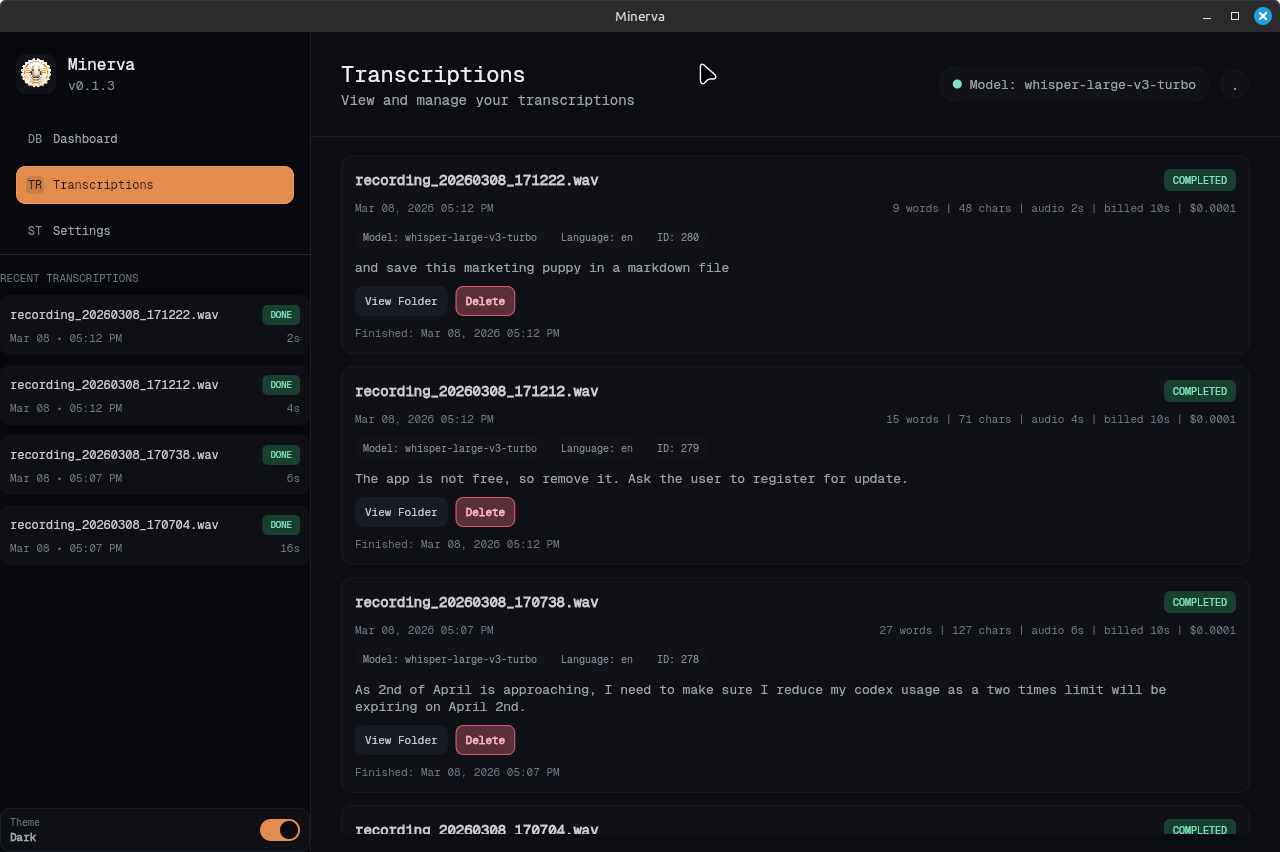Click DONE badge on recording_20260308_171222.wav sidebar entry
The height and width of the screenshot is (852, 1280).
click(x=280, y=314)
